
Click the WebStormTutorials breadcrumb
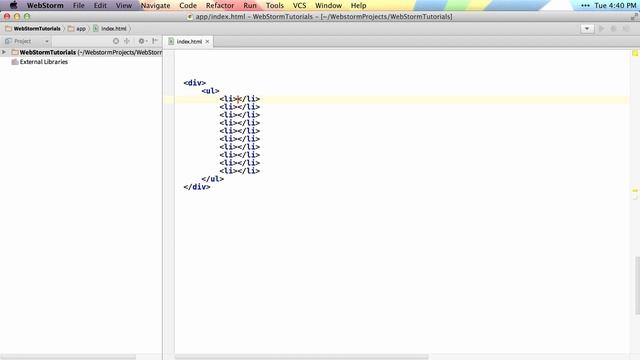pos(33,29)
